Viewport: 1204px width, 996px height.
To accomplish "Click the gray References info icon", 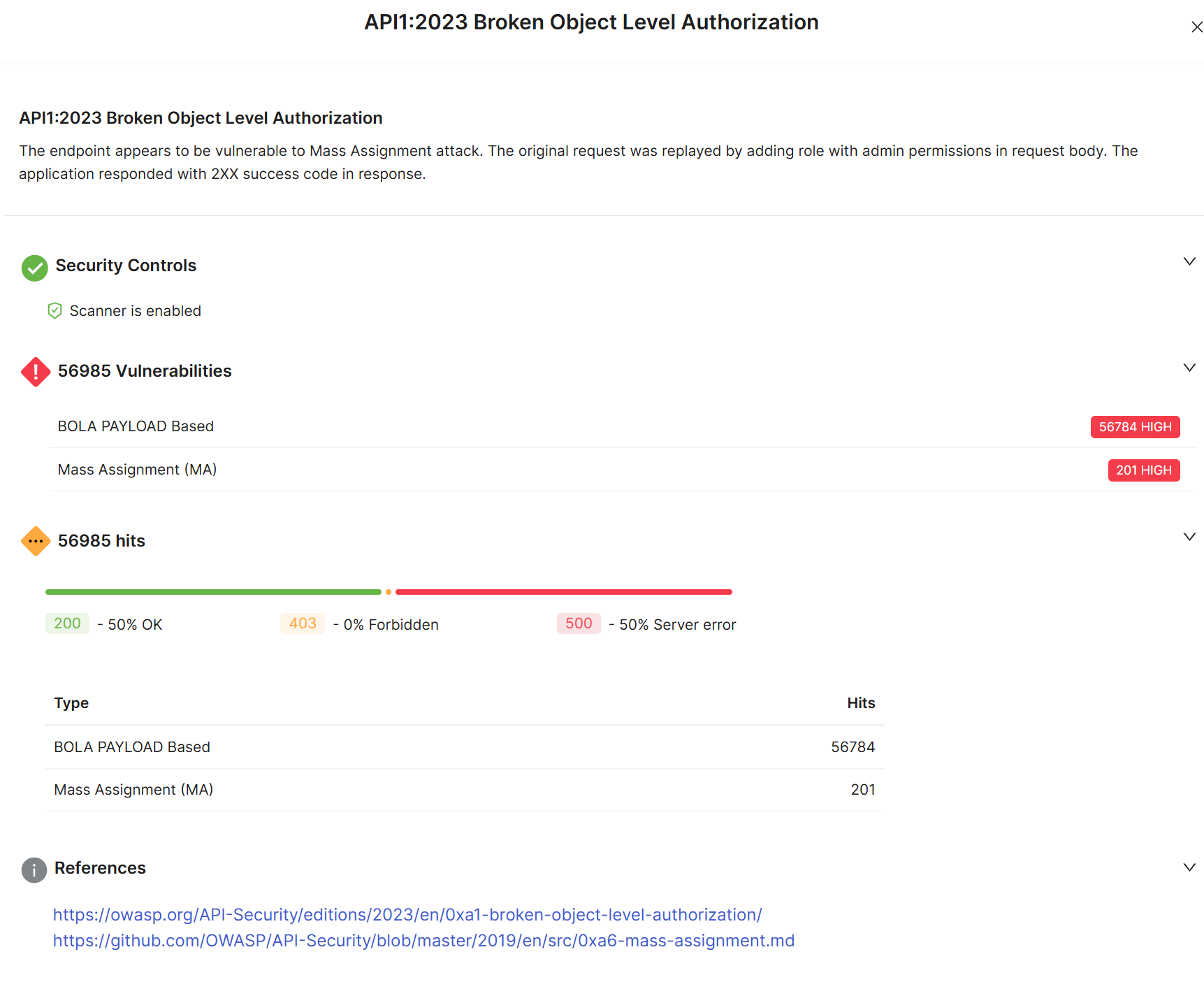I will click(x=34, y=870).
